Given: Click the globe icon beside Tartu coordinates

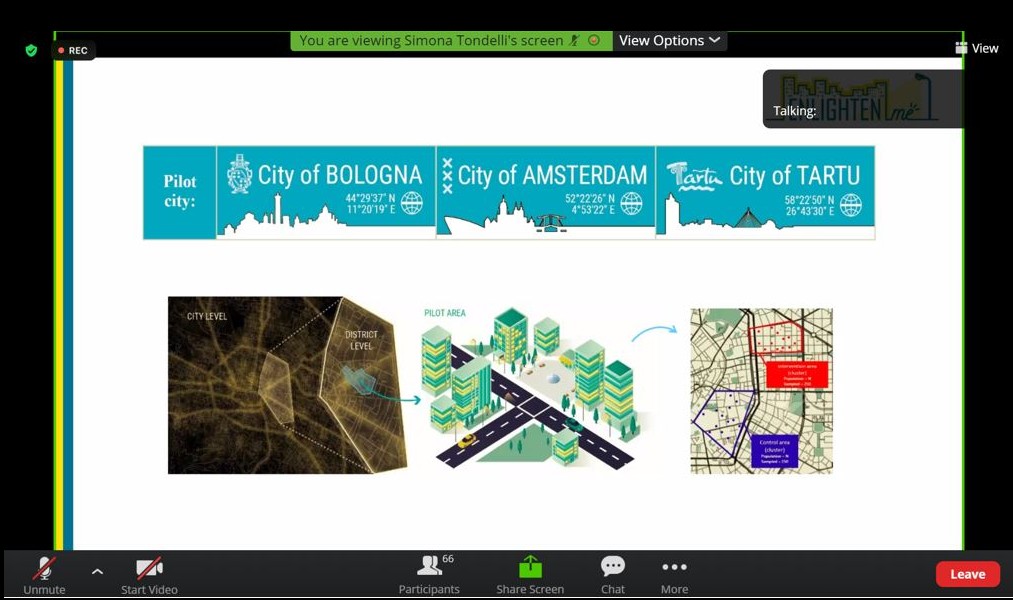Looking at the screenshot, I should click(x=850, y=205).
